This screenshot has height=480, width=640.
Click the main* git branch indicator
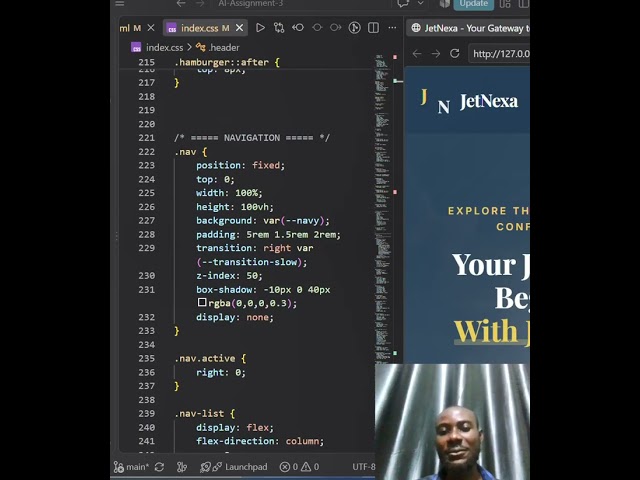point(131,467)
